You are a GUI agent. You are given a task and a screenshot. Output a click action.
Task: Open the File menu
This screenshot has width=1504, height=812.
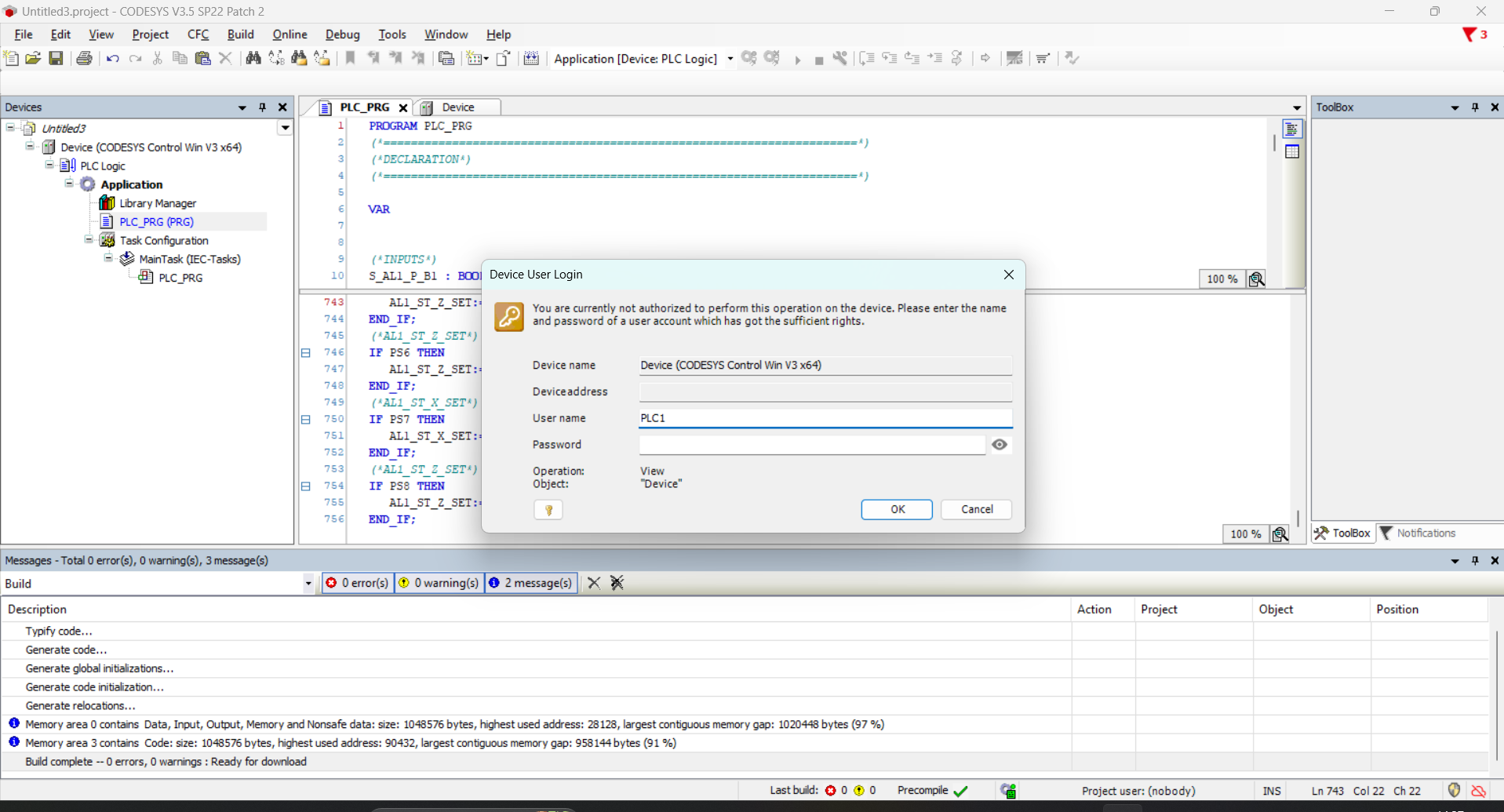coord(24,35)
